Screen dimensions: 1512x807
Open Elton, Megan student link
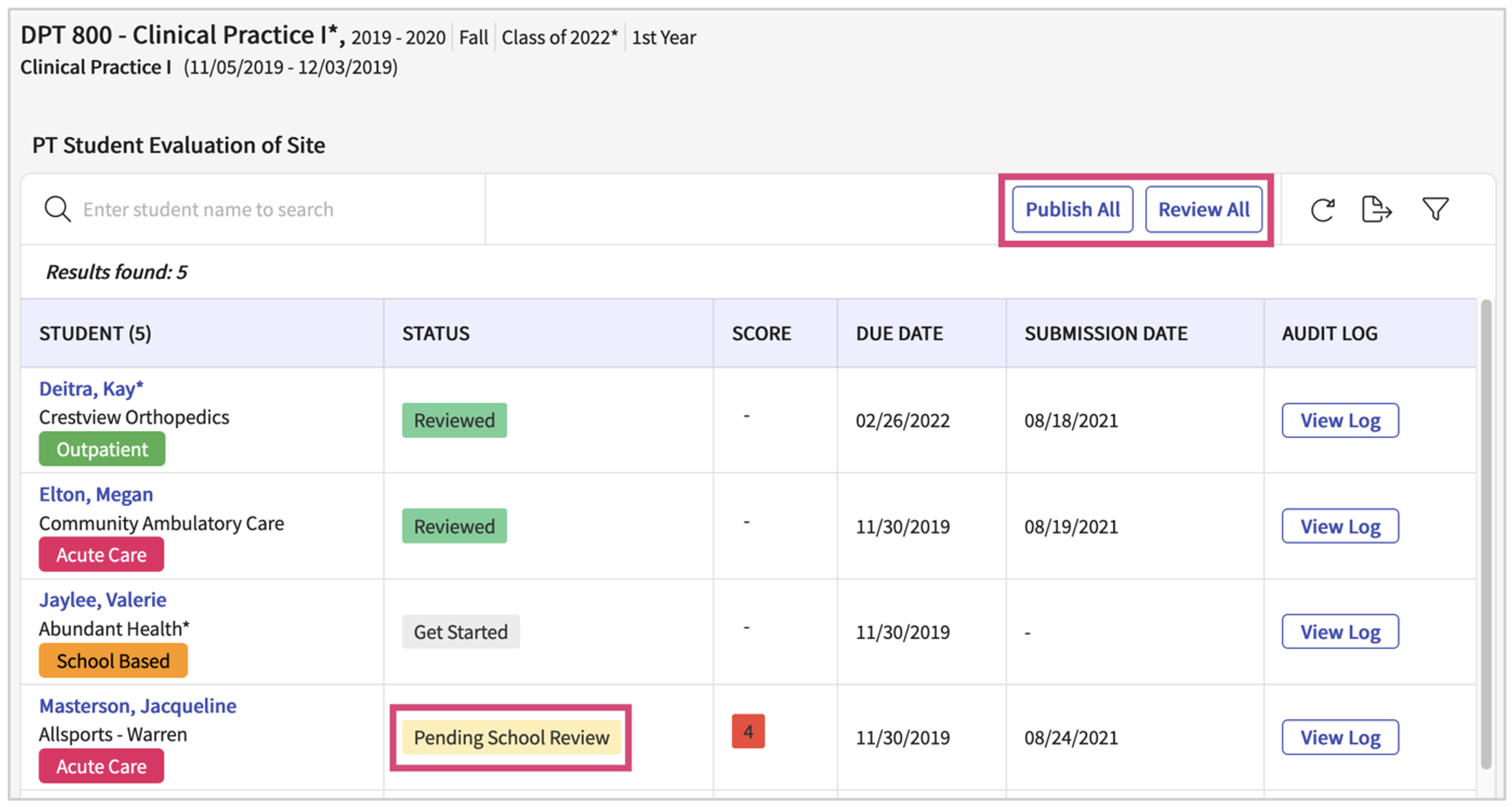(x=96, y=494)
